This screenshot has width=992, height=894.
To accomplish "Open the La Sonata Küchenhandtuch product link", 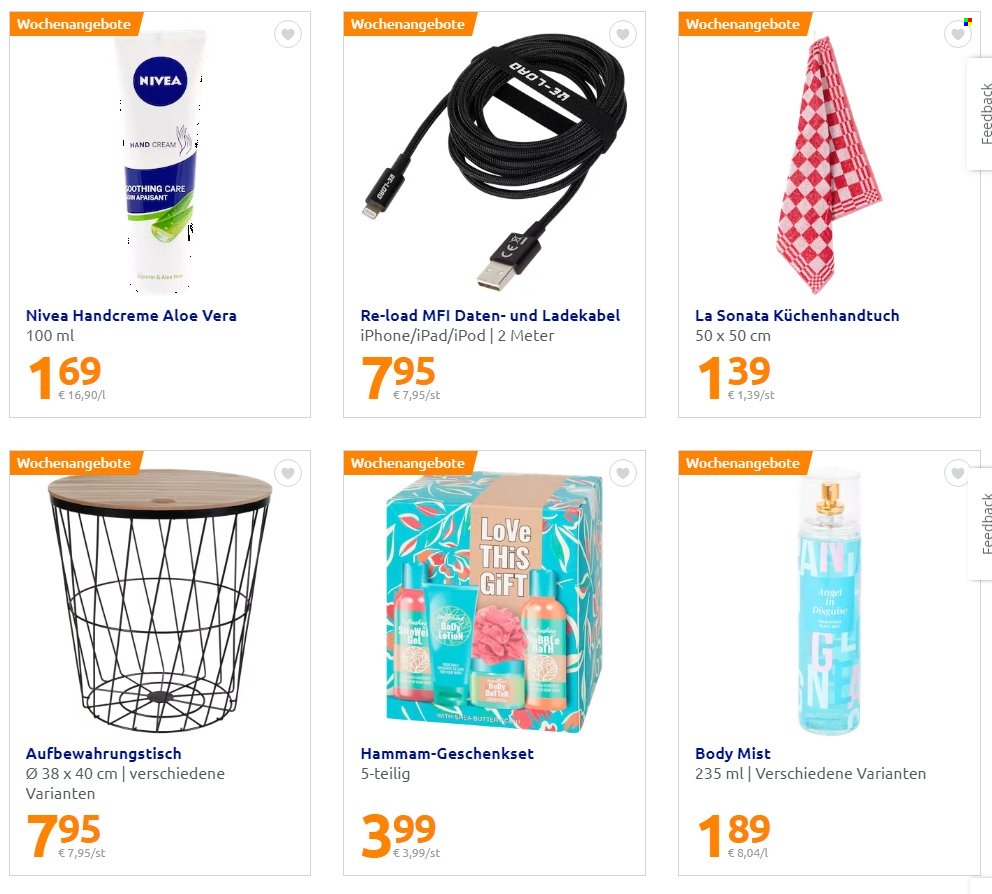I will pos(797,315).
